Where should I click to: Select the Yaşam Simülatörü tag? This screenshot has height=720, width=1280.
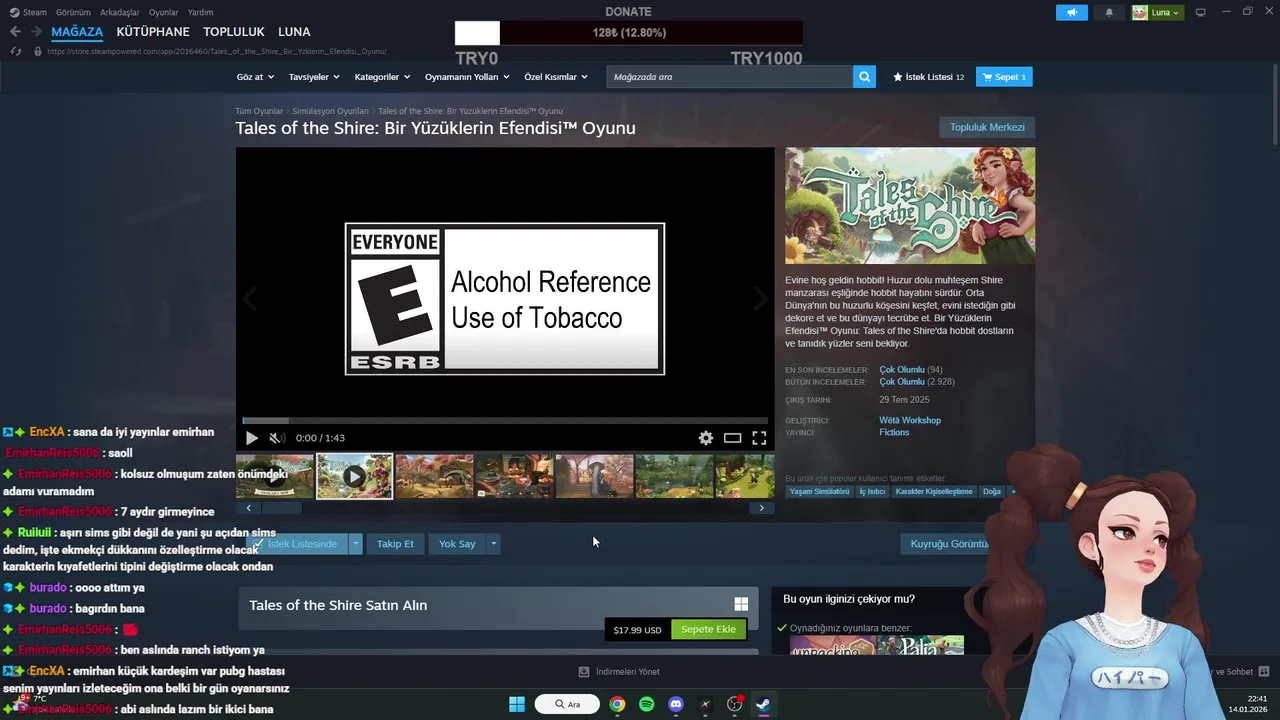pyautogui.click(x=819, y=492)
